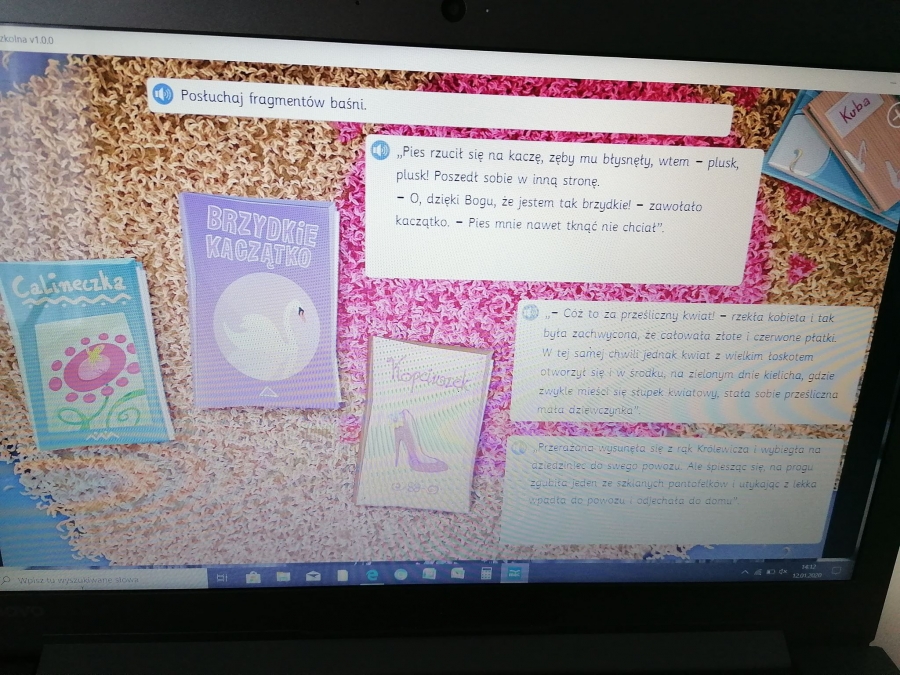Click the muted volume icon in tray

coord(783,572)
